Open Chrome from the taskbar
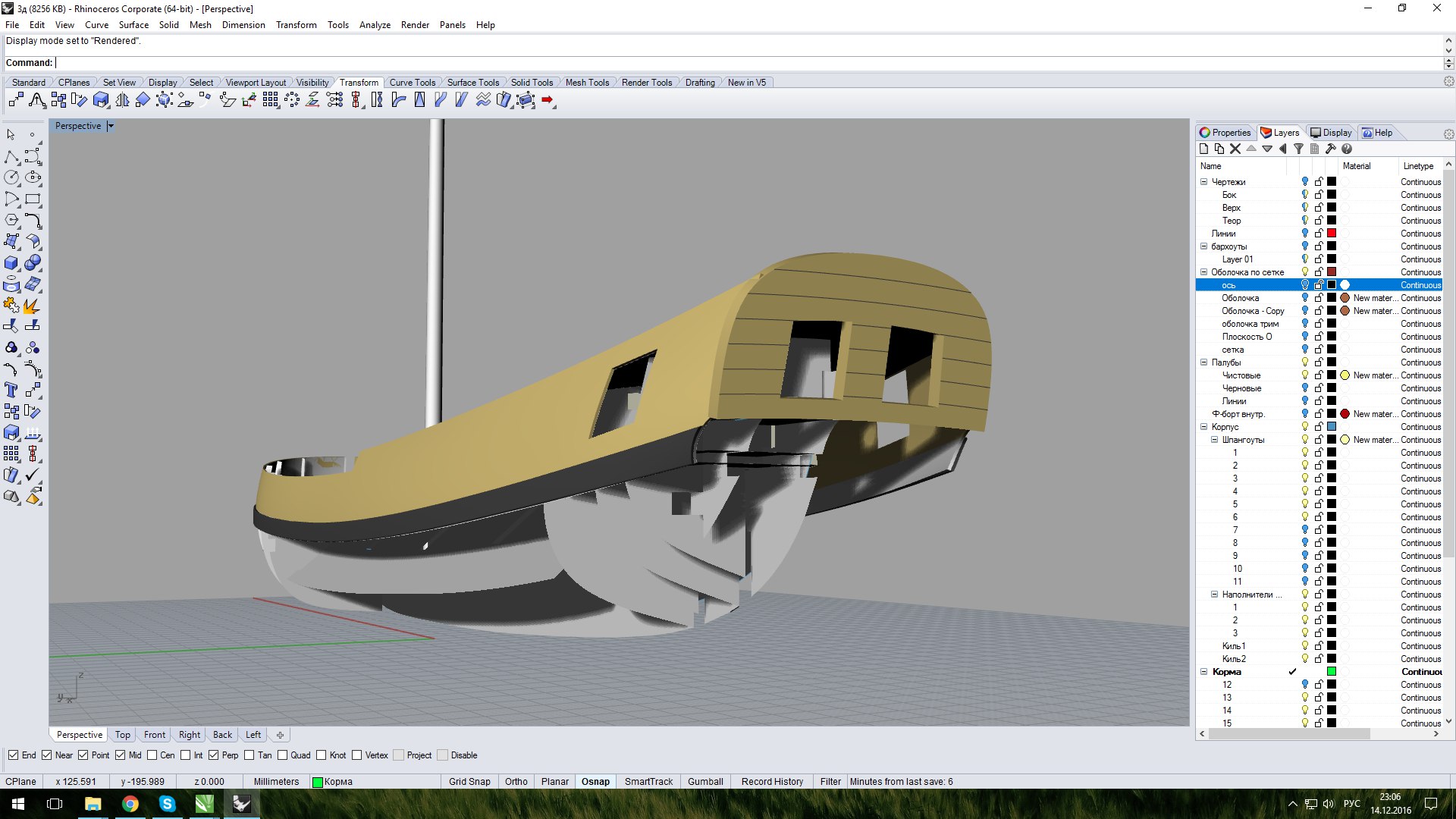The image size is (1456, 819). (x=130, y=804)
